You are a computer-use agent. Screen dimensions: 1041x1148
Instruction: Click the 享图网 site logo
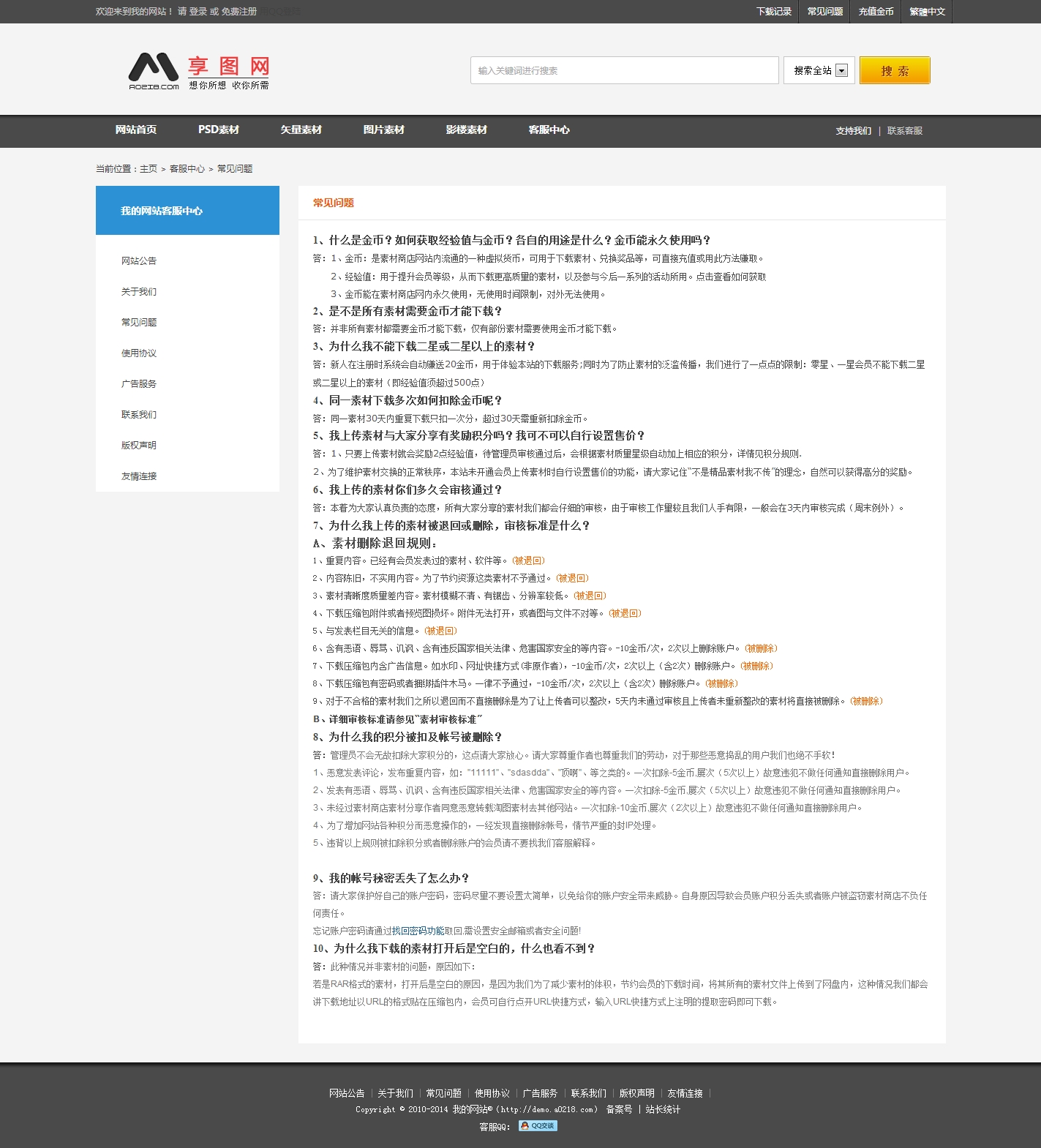[198, 71]
